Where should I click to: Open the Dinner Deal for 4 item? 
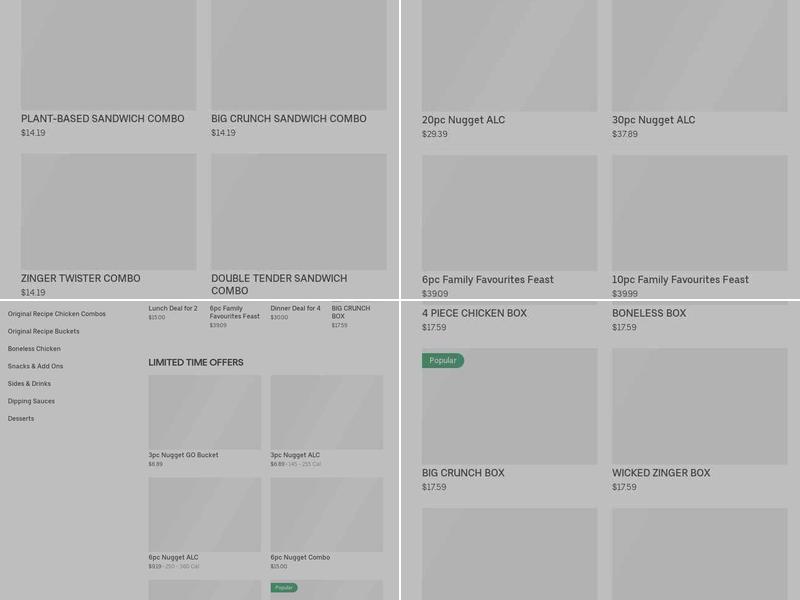point(295,308)
